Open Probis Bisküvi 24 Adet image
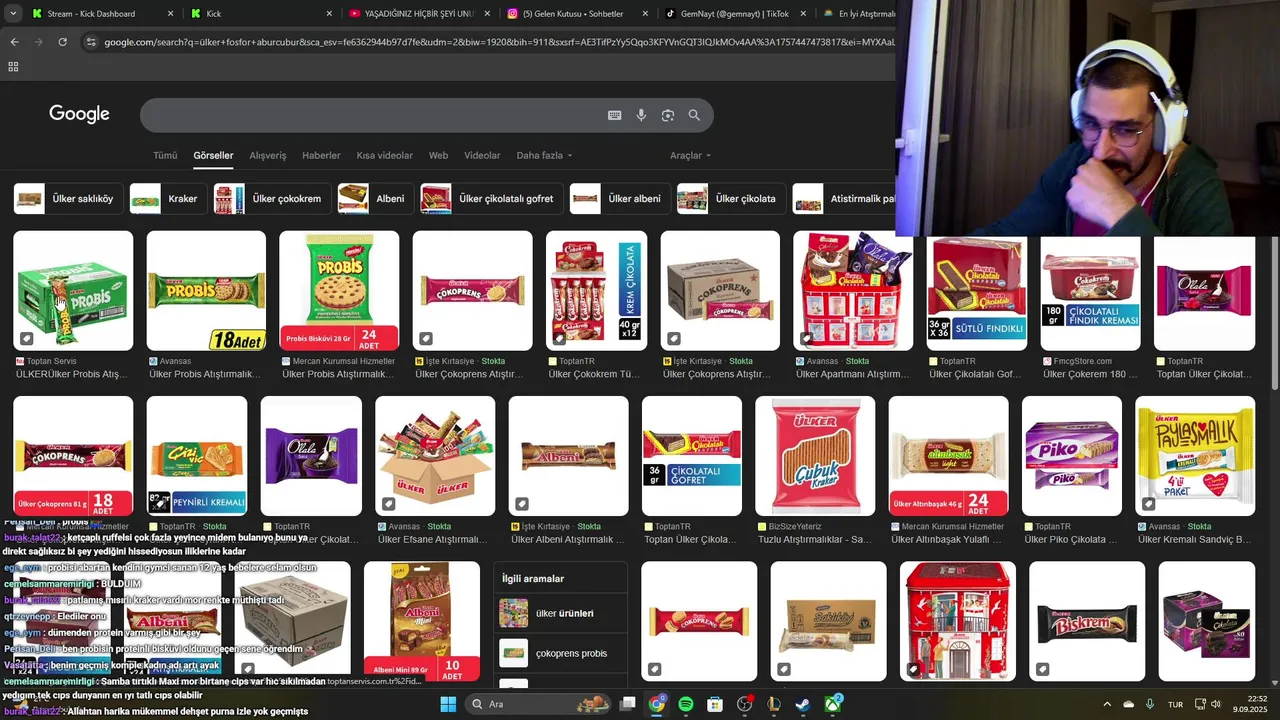 coord(339,291)
